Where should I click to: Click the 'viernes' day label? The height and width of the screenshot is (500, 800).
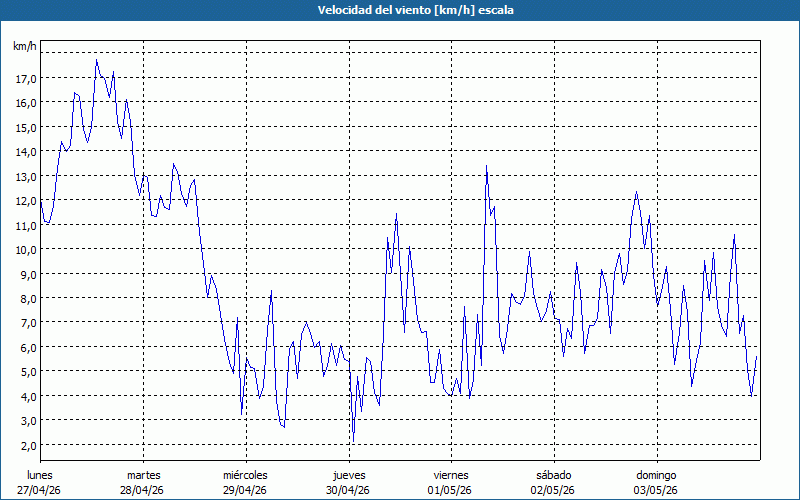click(451, 475)
